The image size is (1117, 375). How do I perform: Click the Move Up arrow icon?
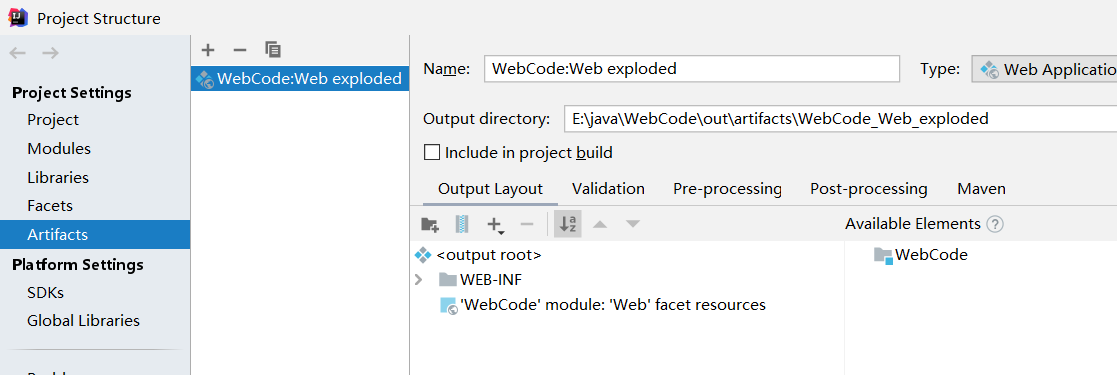(x=600, y=225)
